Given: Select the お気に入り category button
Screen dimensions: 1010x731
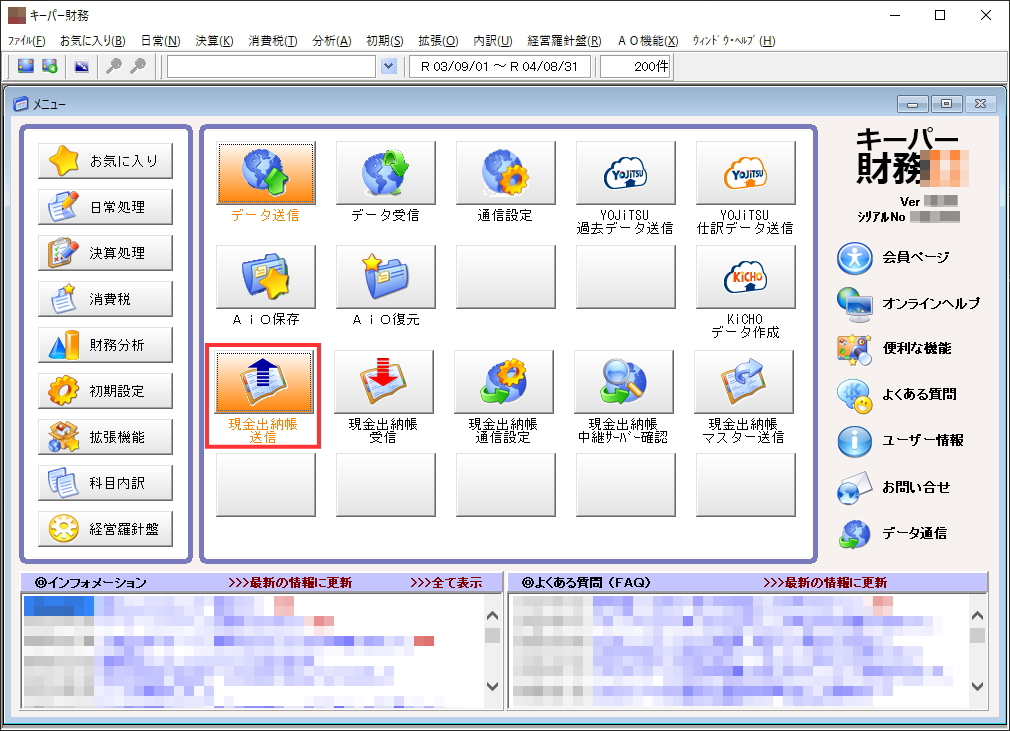Looking at the screenshot, I should click(106, 160).
